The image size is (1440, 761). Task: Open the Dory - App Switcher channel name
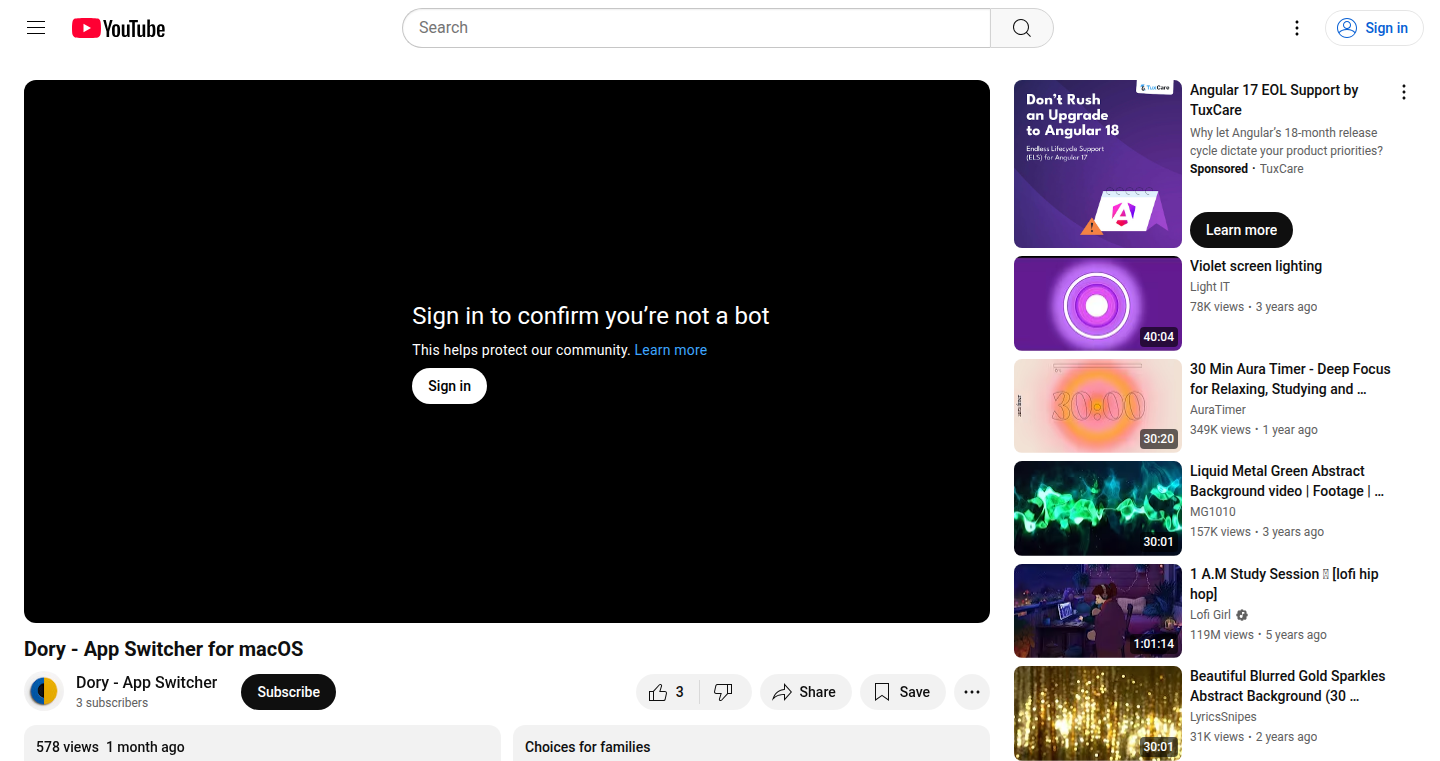click(146, 682)
